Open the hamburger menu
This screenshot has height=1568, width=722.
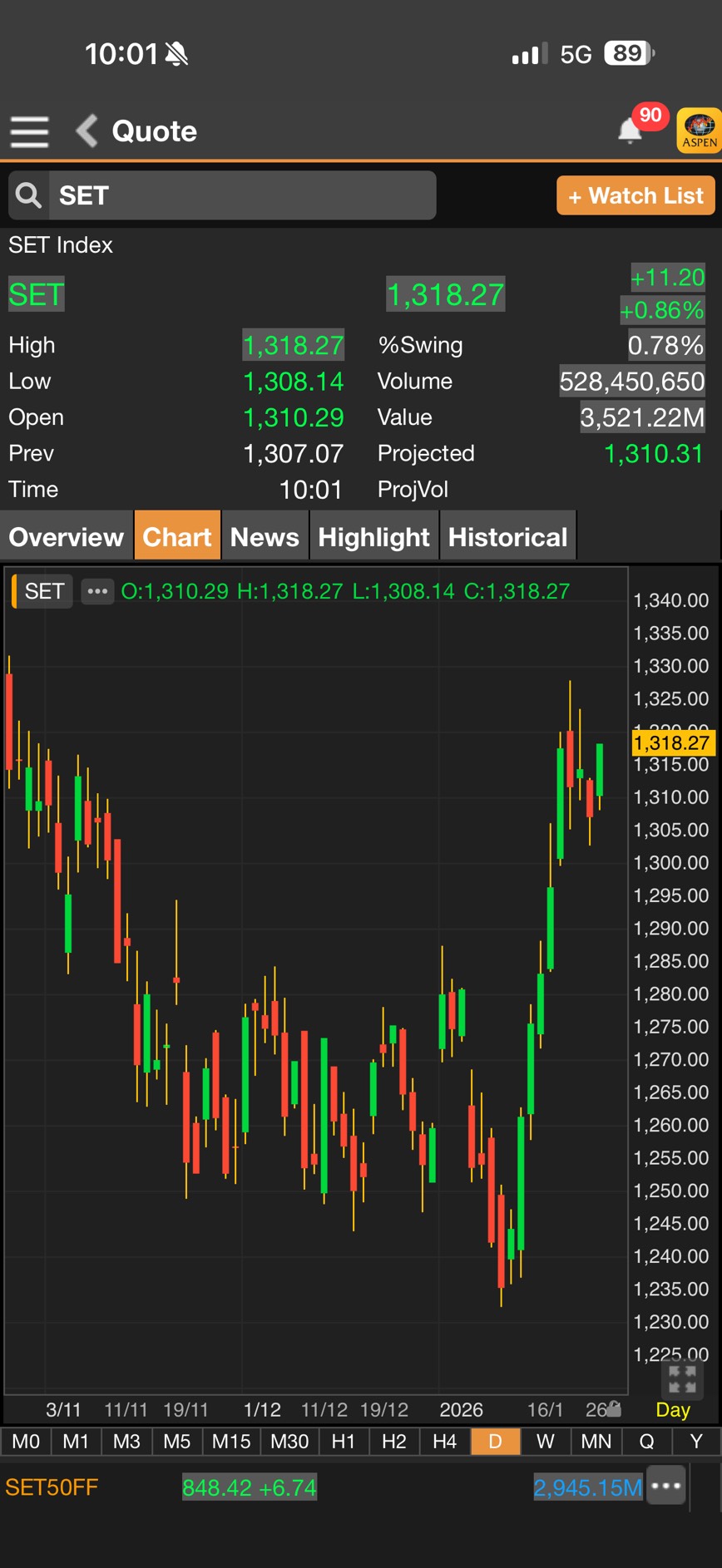pyautogui.click(x=29, y=131)
